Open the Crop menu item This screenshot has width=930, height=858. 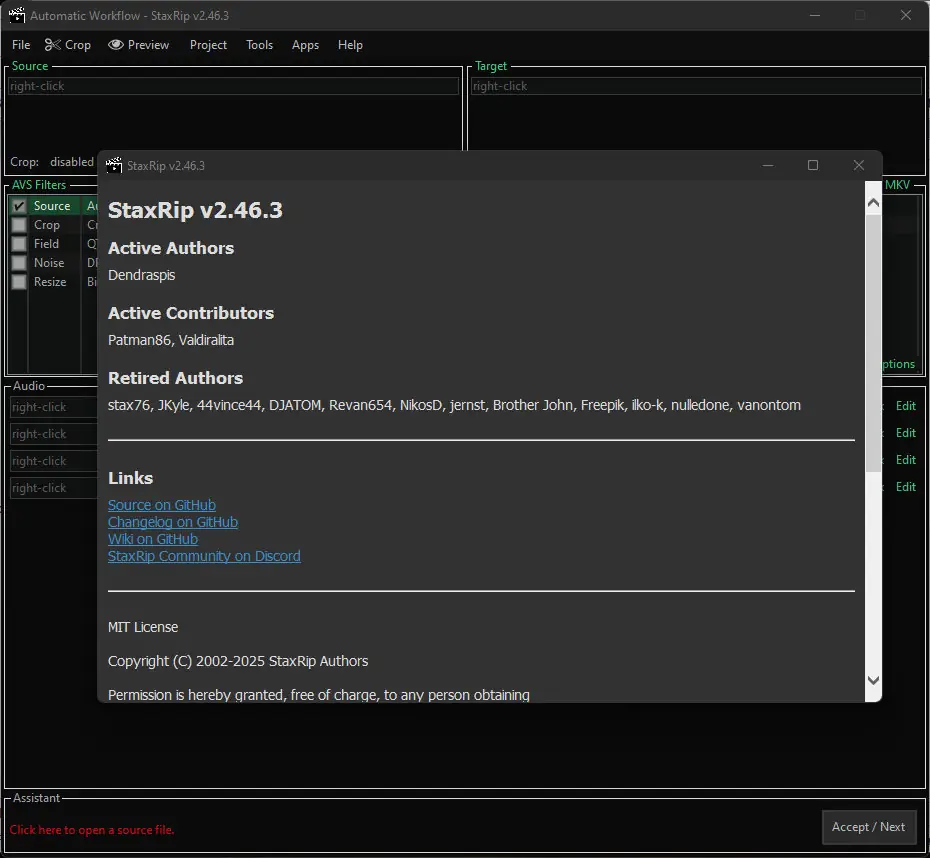tap(68, 45)
